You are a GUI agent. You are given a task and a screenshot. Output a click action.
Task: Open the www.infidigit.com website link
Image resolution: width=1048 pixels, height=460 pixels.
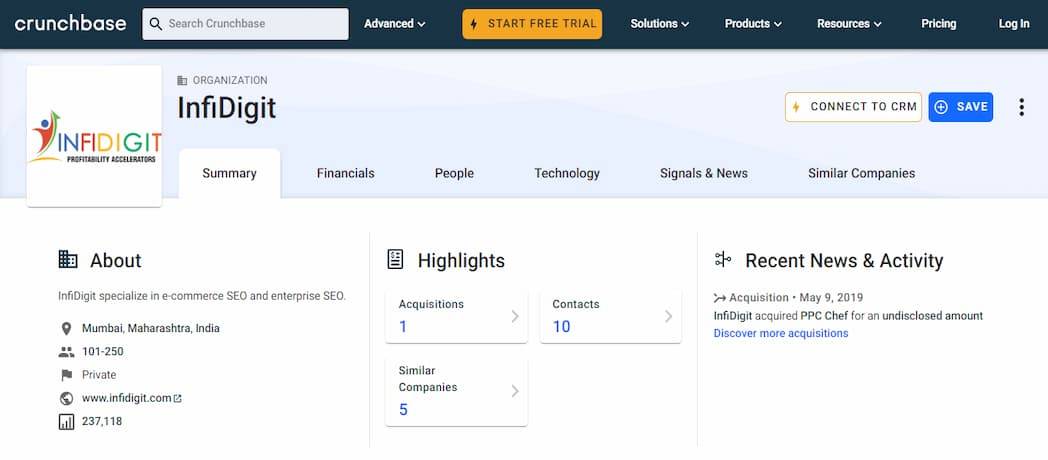click(x=127, y=398)
